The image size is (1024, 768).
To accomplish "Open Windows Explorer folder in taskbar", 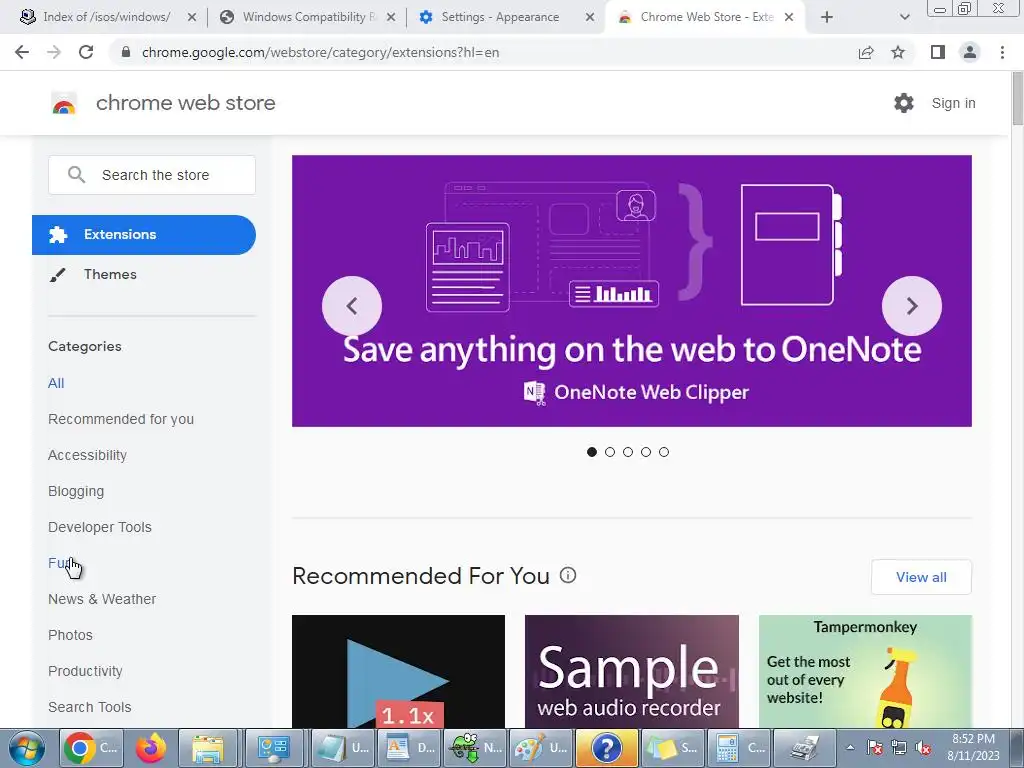I will pyautogui.click(x=208, y=748).
